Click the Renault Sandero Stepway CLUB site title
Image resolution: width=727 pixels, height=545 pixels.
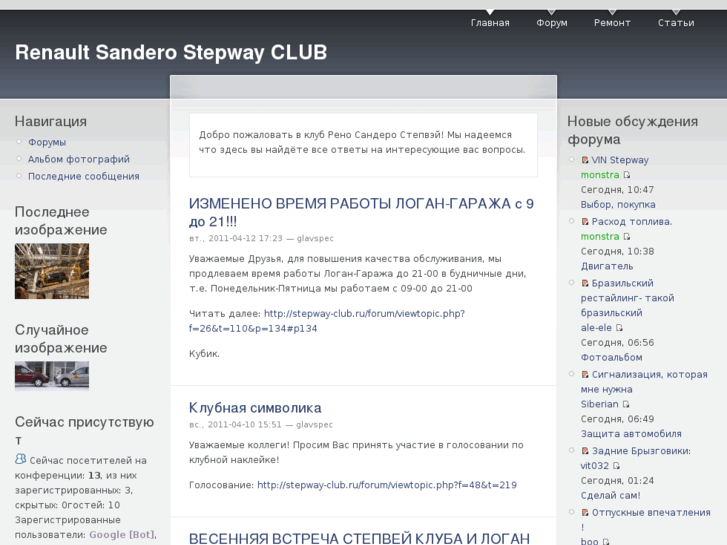click(171, 52)
